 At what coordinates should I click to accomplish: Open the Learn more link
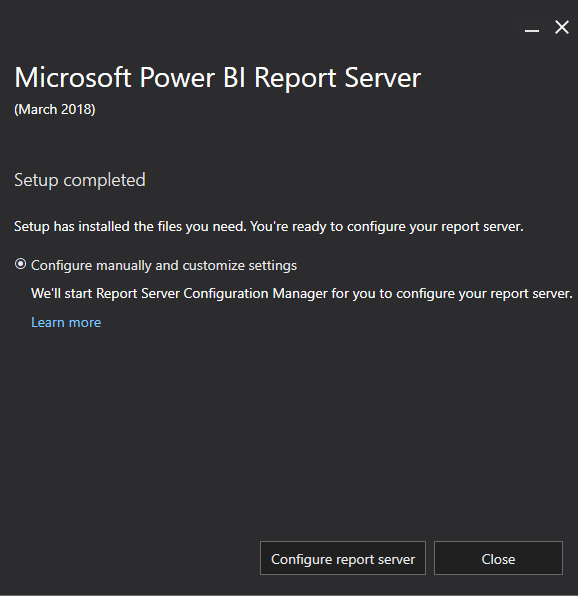tap(66, 322)
